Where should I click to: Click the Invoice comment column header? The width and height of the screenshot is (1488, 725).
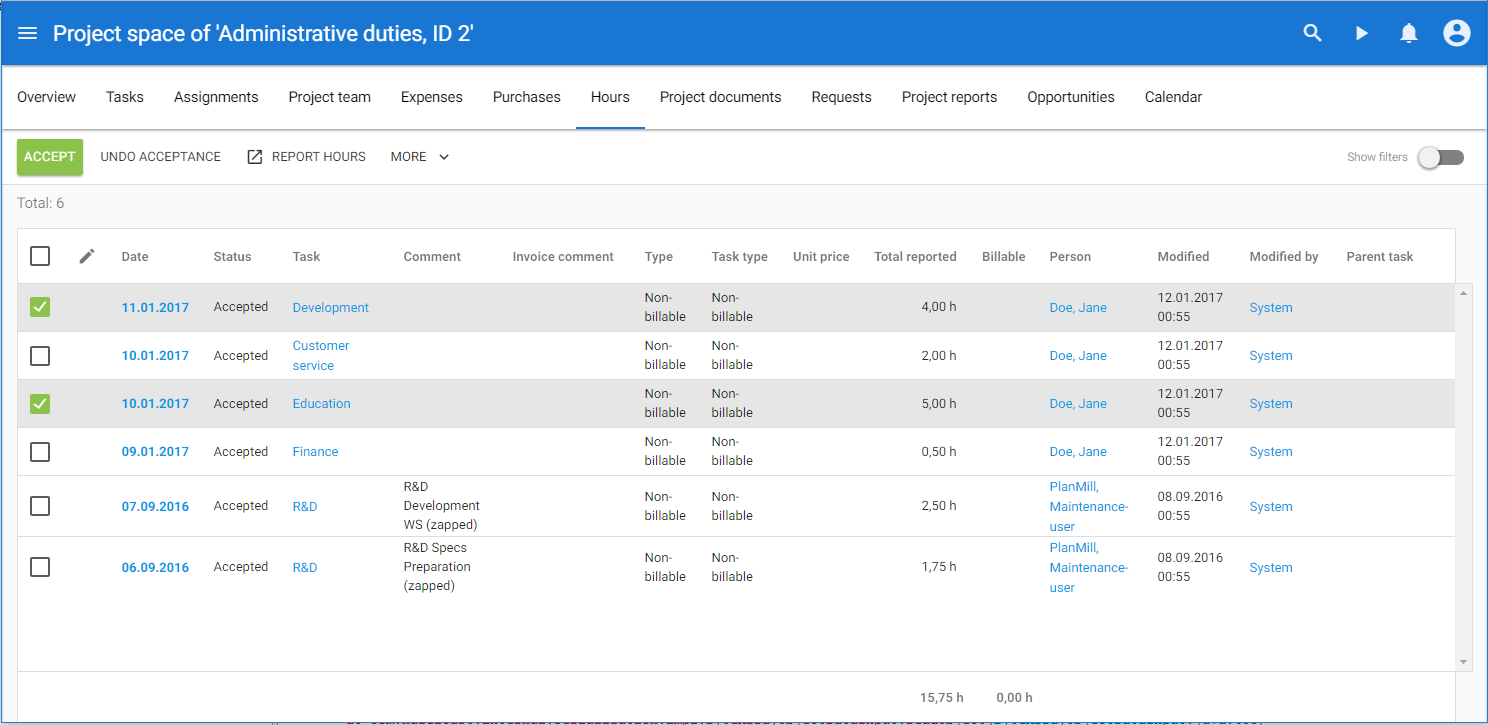[563, 257]
